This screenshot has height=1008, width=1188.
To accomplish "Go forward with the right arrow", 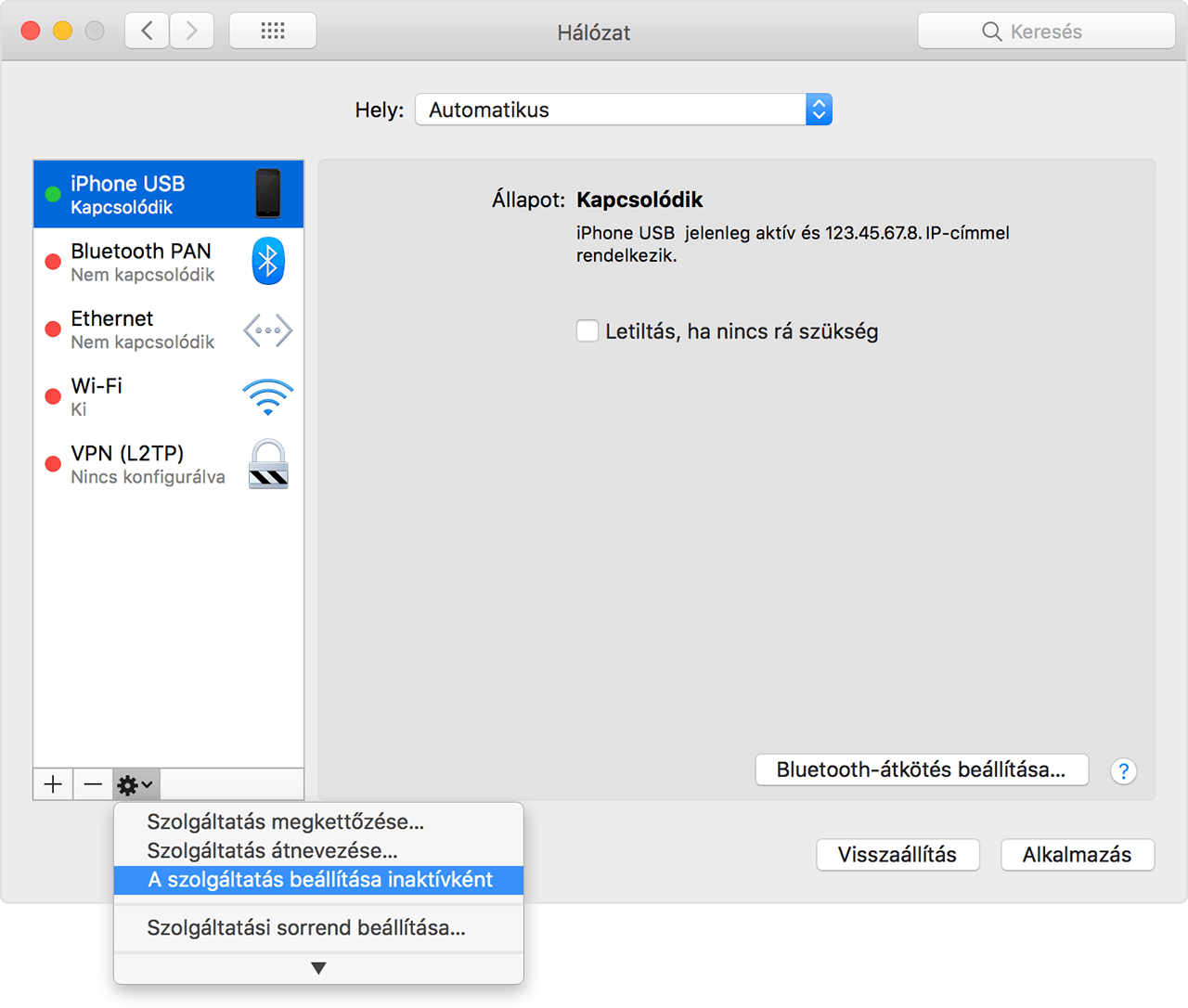I will [191, 31].
